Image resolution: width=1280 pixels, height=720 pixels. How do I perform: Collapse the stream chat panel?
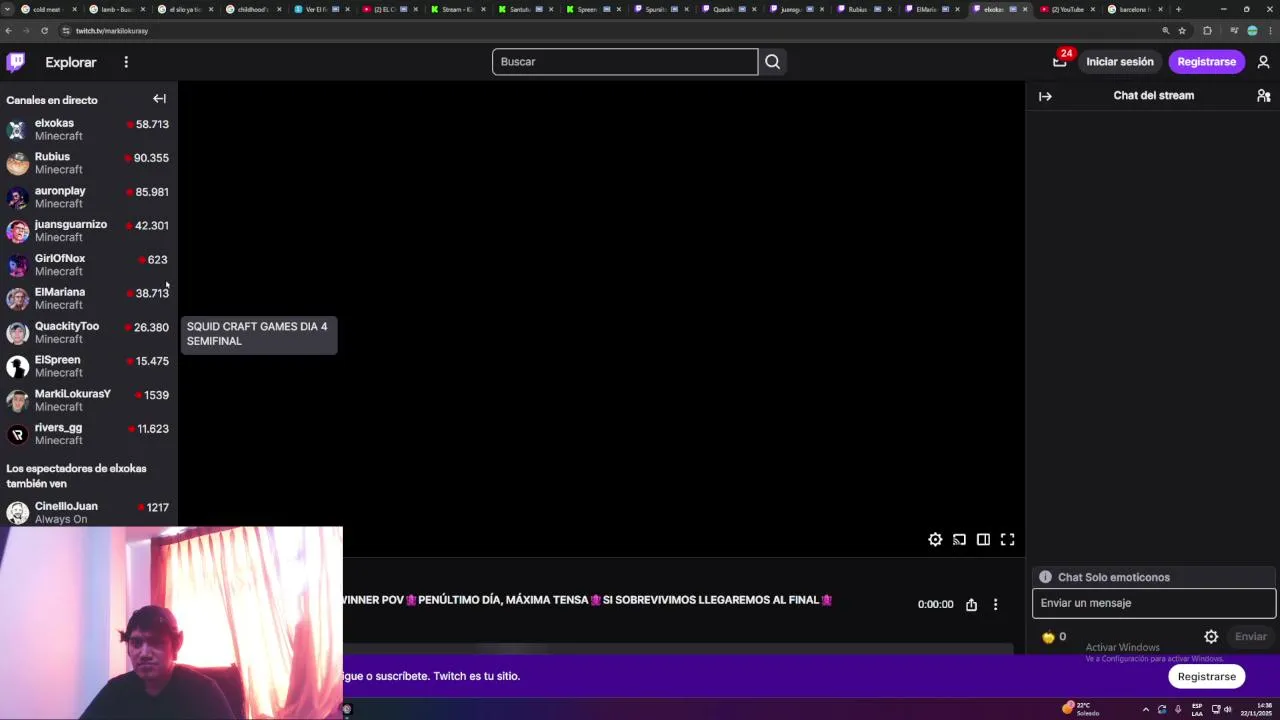click(x=1045, y=96)
